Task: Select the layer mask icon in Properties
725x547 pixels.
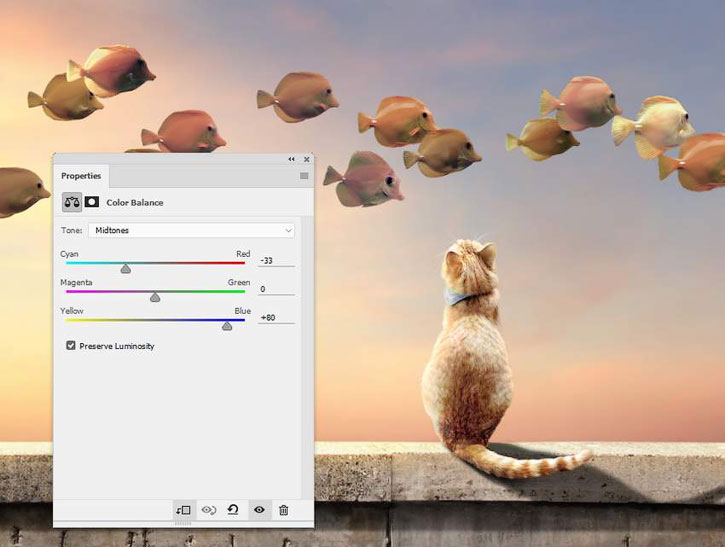Action: pyautogui.click(x=92, y=202)
